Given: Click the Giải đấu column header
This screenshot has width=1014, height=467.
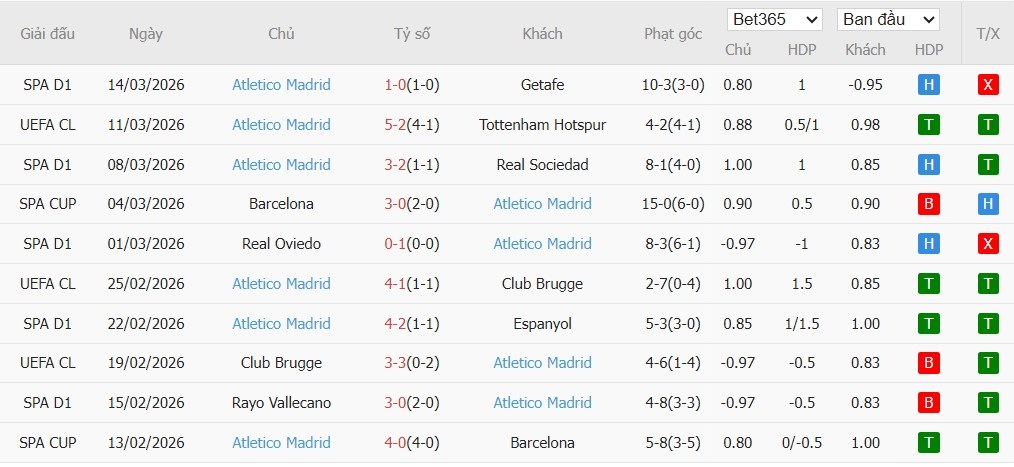Looking at the screenshot, I should (x=48, y=34).
